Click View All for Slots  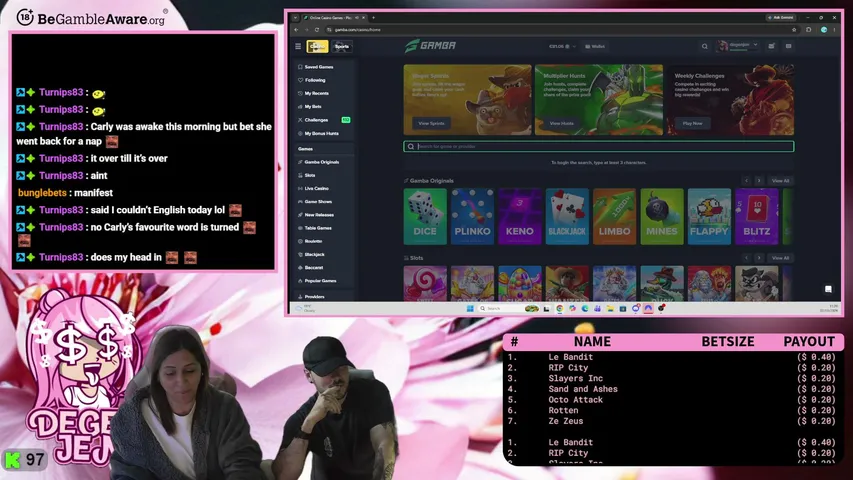click(x=780, y=258)
